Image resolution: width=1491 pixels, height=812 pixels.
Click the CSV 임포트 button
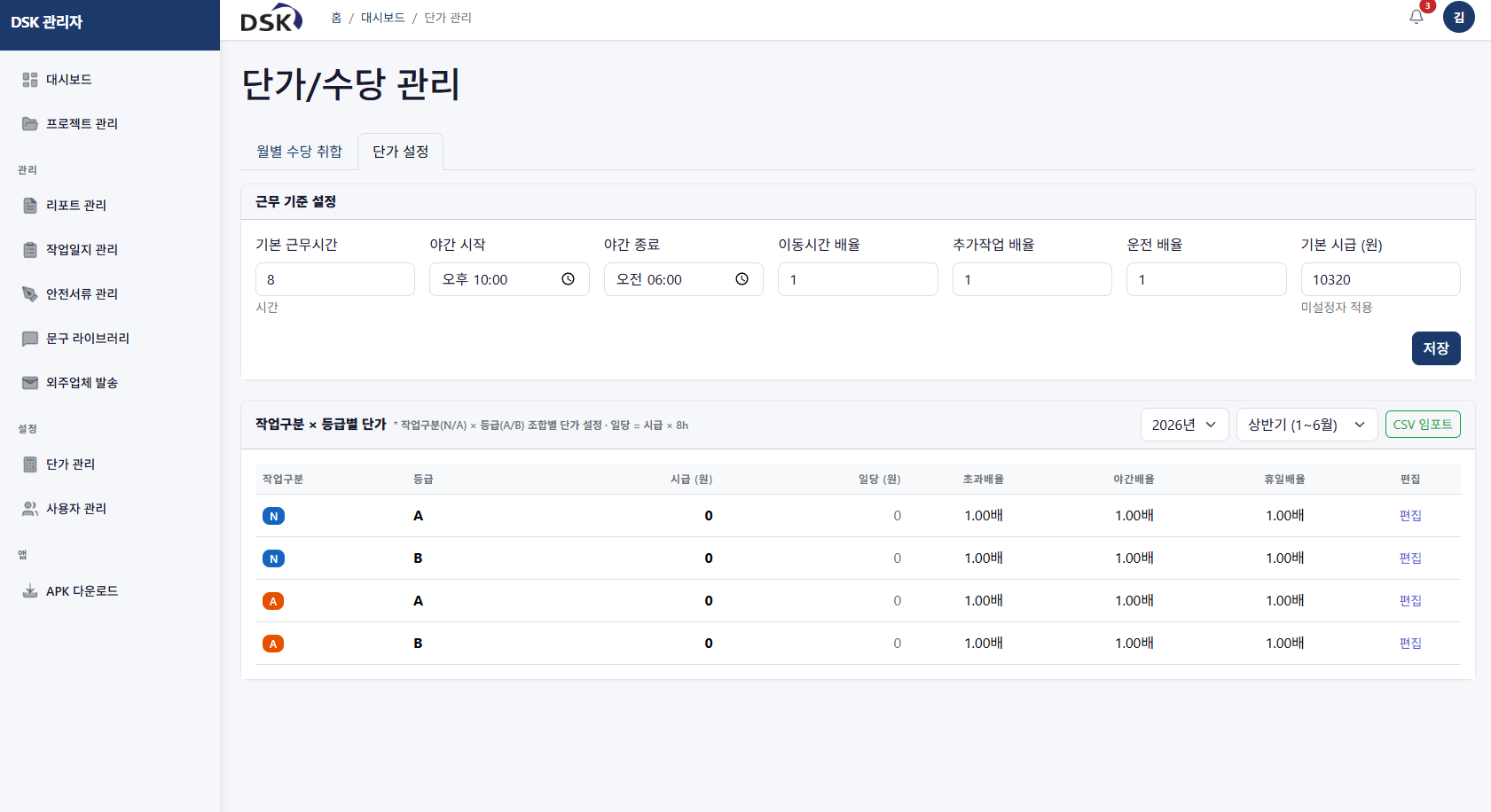(1423, 425)
